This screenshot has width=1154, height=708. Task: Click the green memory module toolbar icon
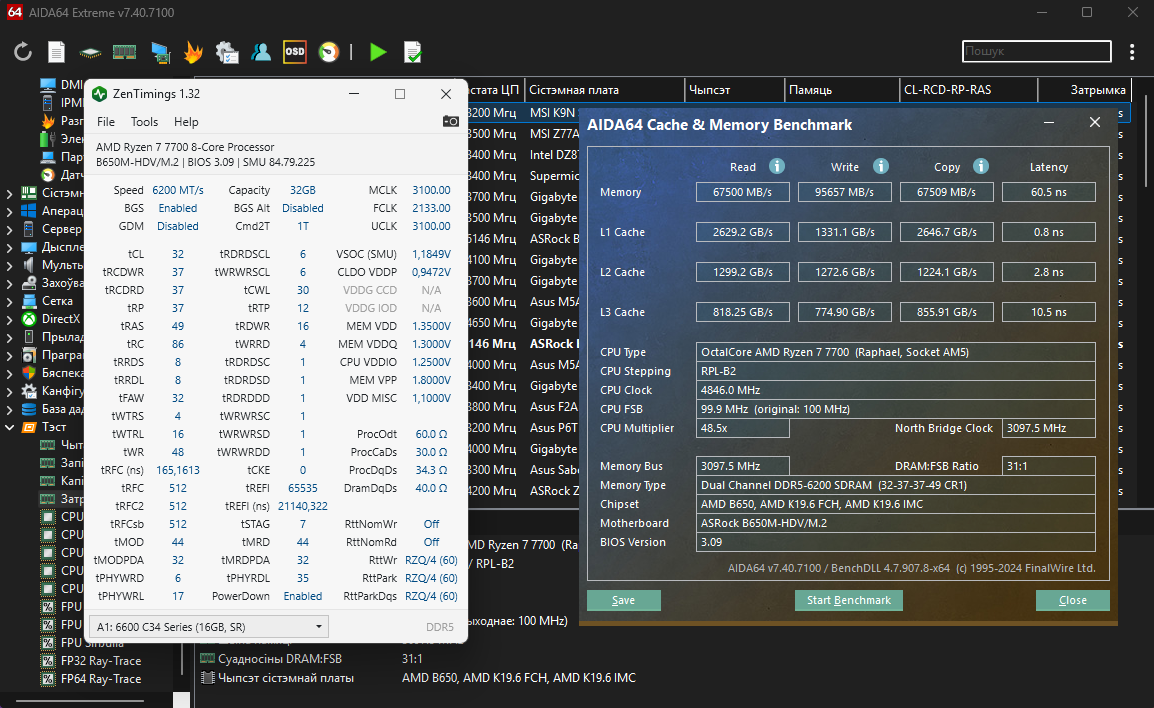tap(124, 52)
